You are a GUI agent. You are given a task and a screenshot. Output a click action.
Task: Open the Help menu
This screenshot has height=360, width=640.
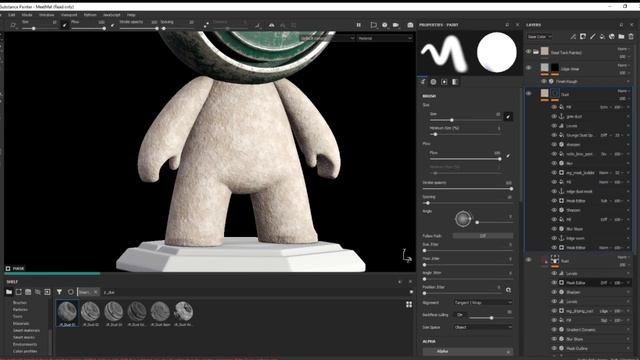coord(131,15)
